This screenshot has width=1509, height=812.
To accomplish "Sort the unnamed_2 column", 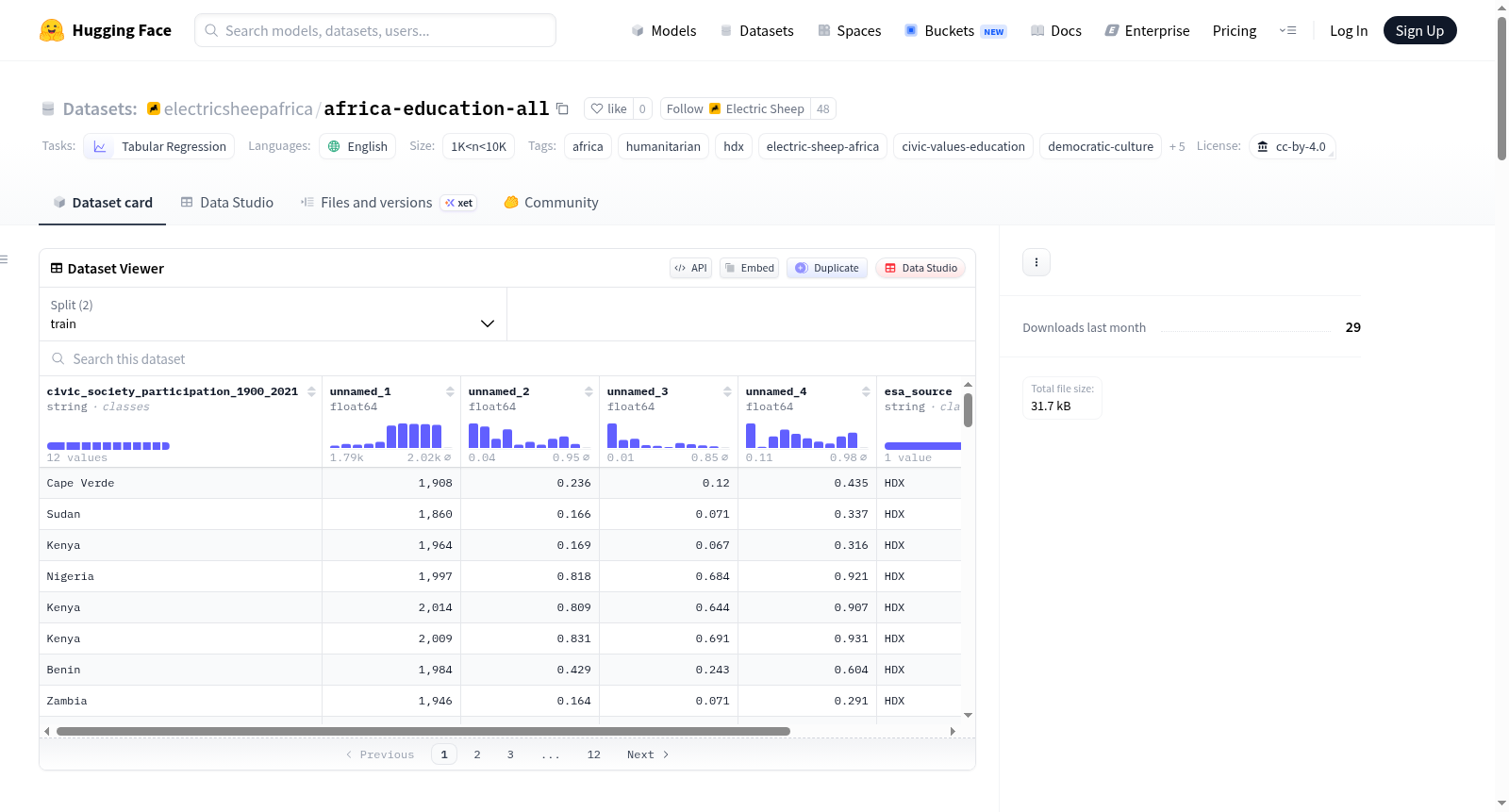I will pyautogui.click(x=589, y=391).
